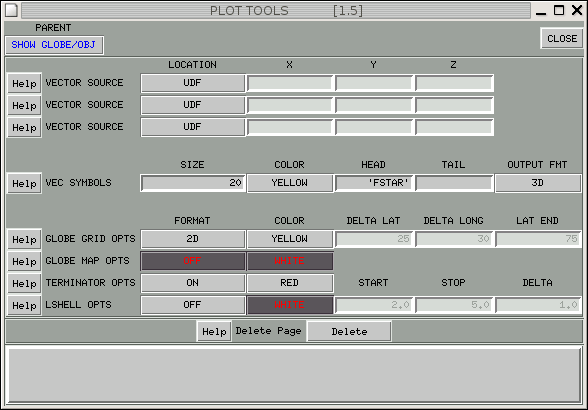Toggle GLOBE MAP OPTS from OFF

click(193, 261)
